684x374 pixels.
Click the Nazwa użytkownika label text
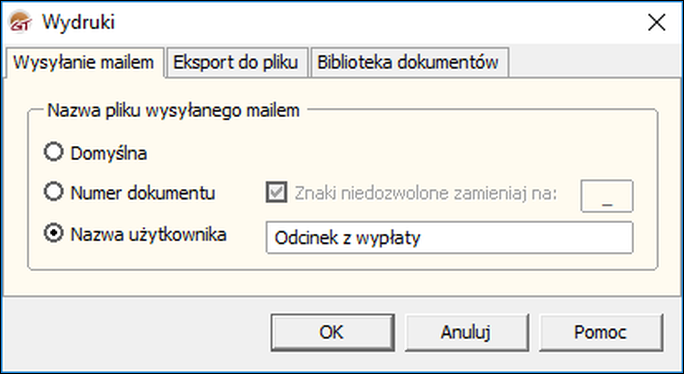[149, 235]
